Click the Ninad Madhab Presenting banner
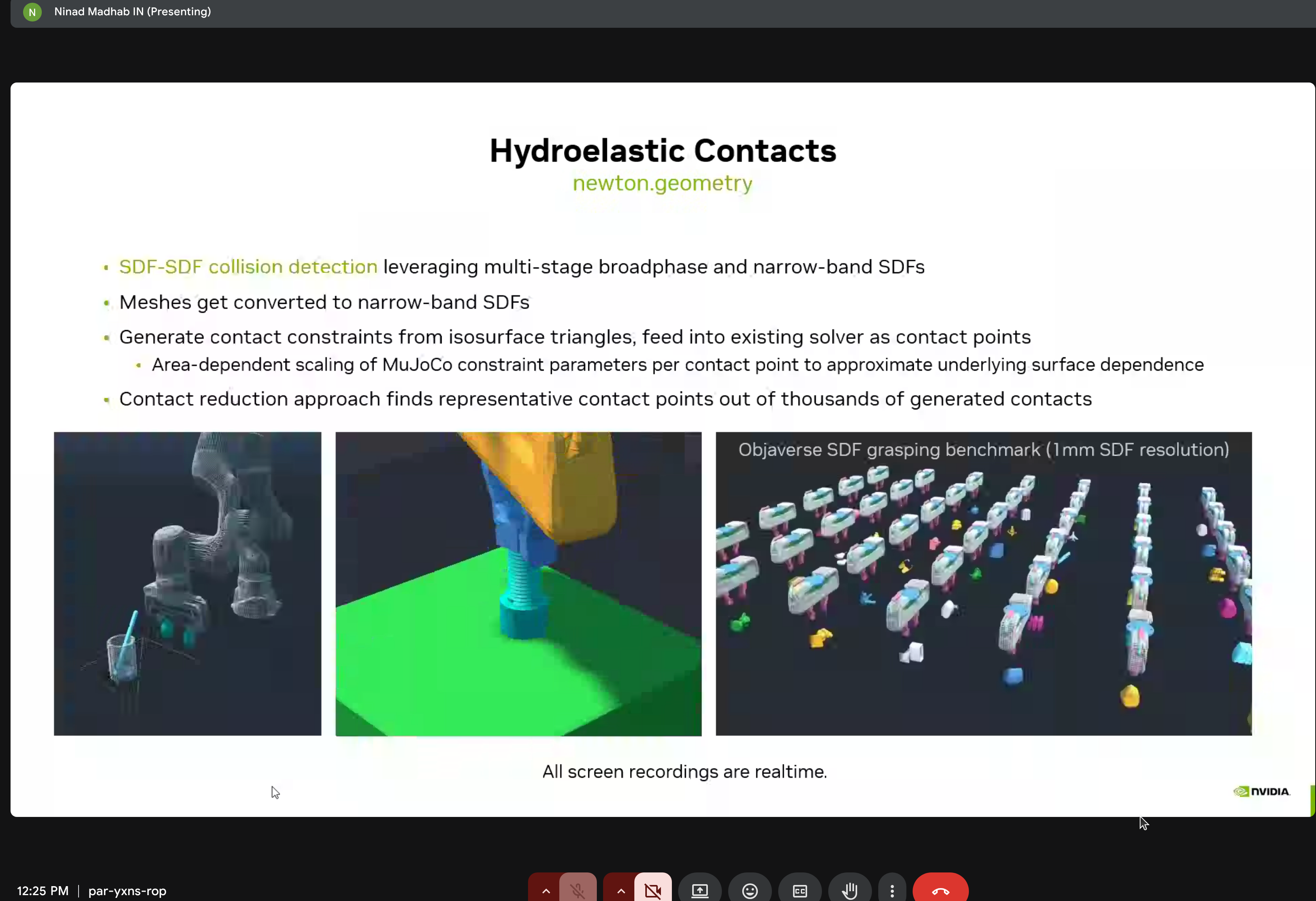Screen dimensions: 1316x901 (x=132, y=12)
